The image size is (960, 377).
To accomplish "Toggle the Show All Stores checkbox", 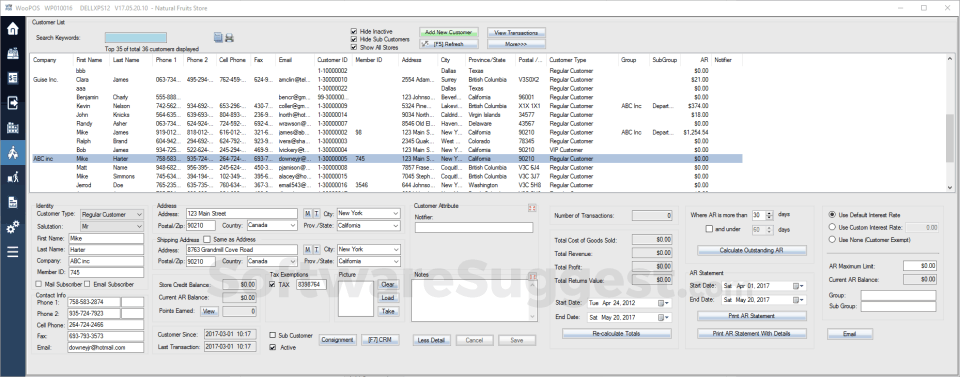I will click(354, 47).
